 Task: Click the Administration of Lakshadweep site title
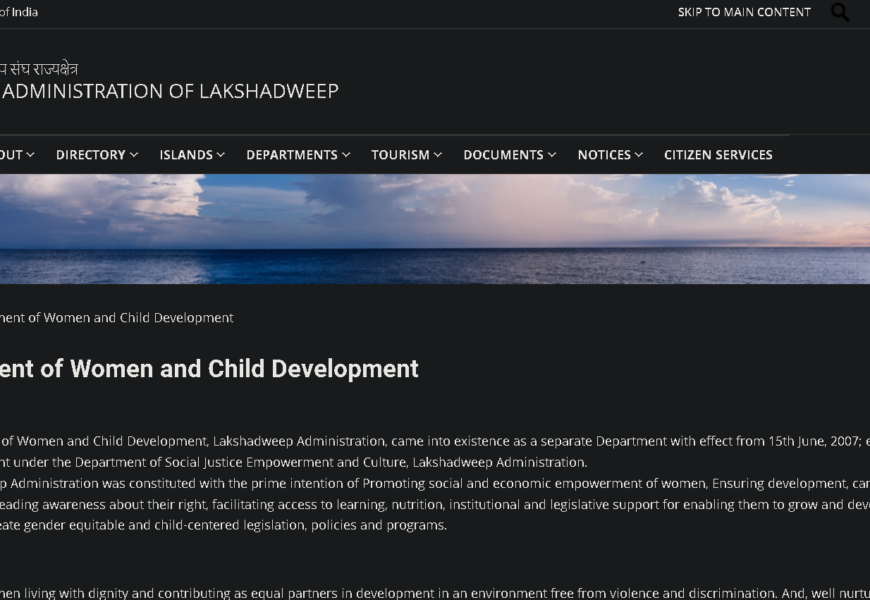(170, 91)
